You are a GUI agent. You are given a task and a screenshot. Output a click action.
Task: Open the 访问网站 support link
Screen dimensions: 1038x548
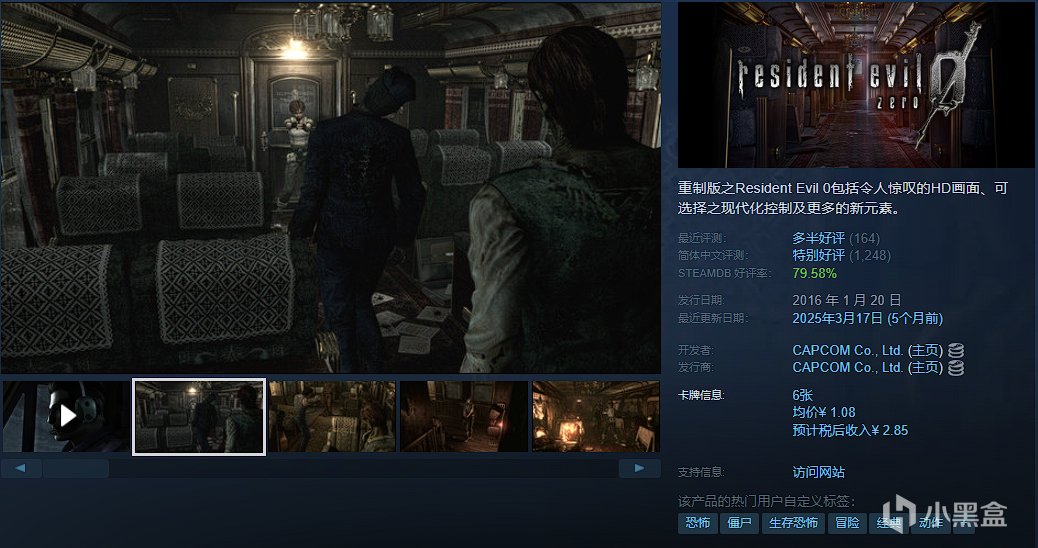pyautogui.click(x=818, y=473)
